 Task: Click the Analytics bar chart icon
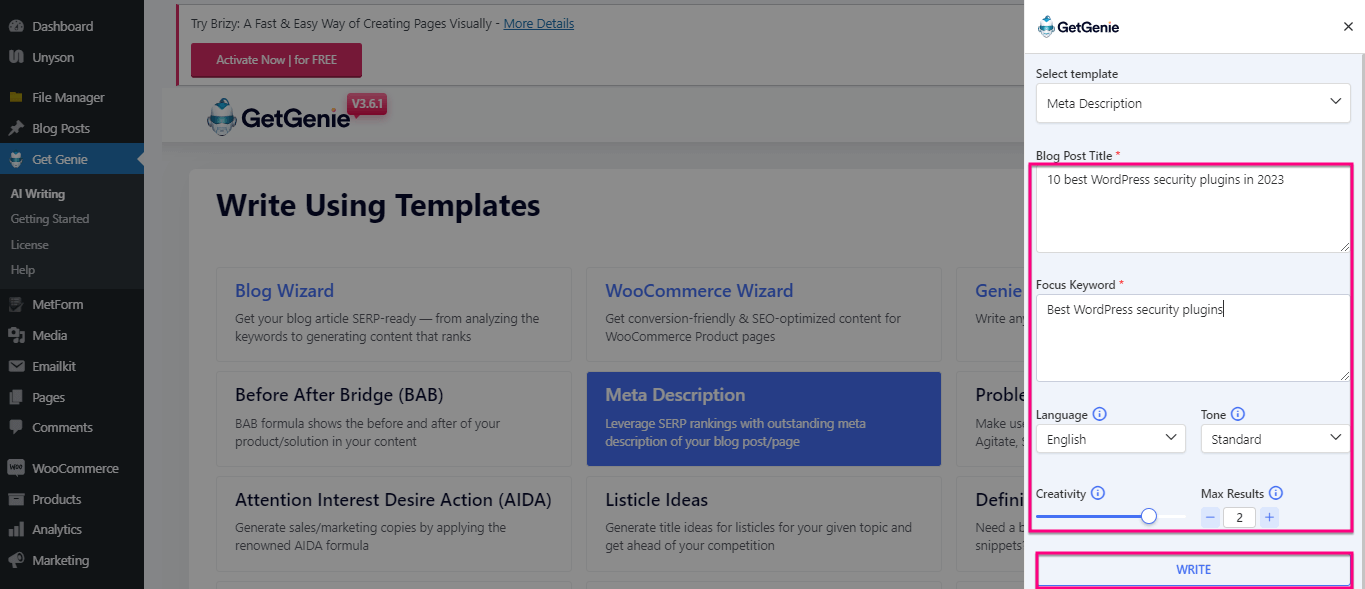[16, 529]
